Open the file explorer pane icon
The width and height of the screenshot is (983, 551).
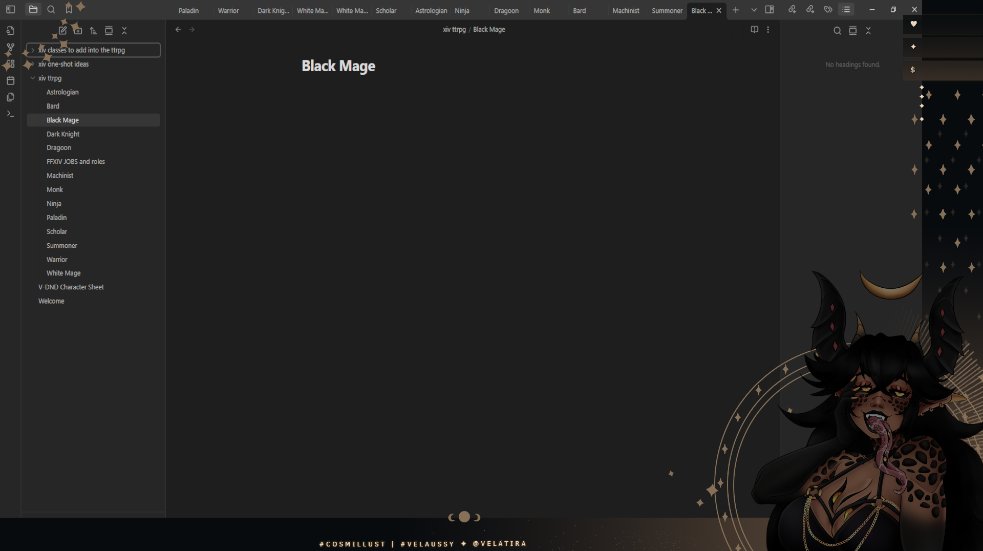[33, 9]
